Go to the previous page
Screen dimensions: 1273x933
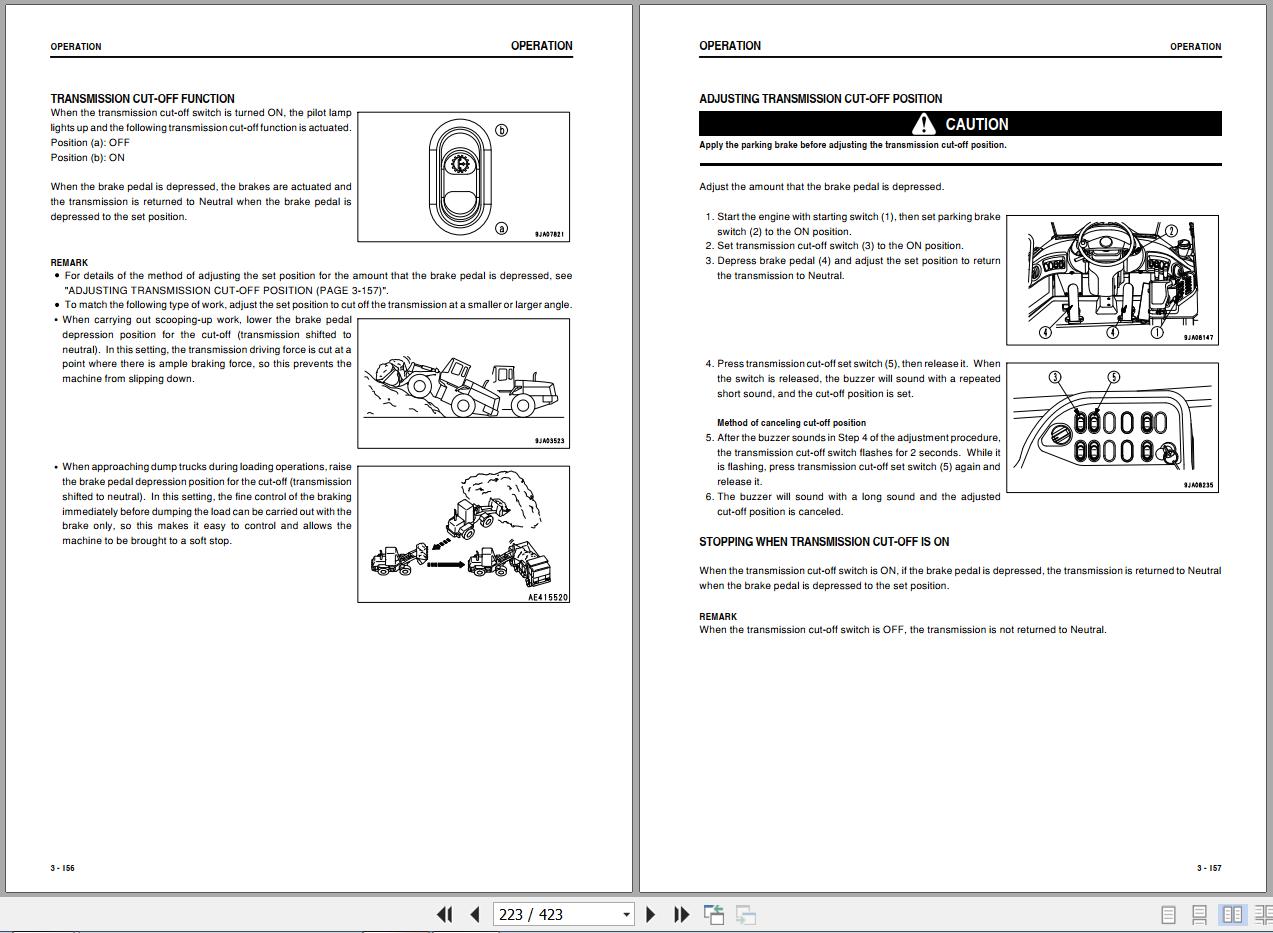coord(475,914)
